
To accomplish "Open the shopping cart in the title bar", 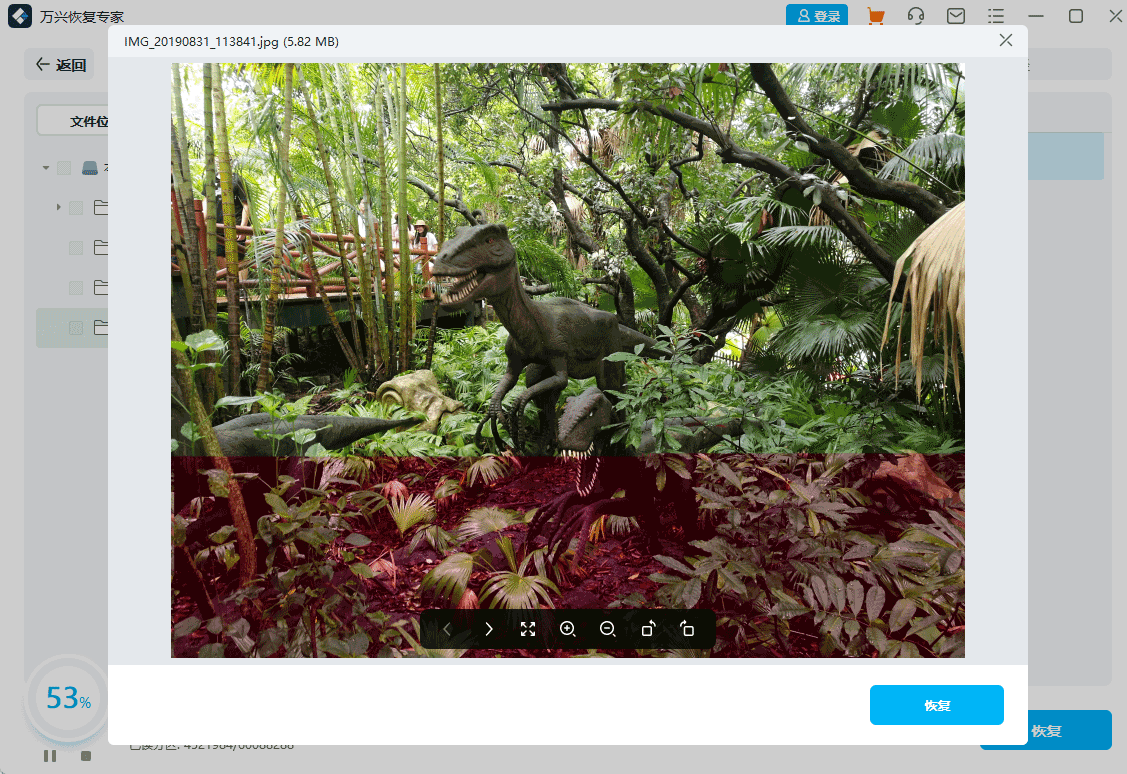I will [876, 16].
